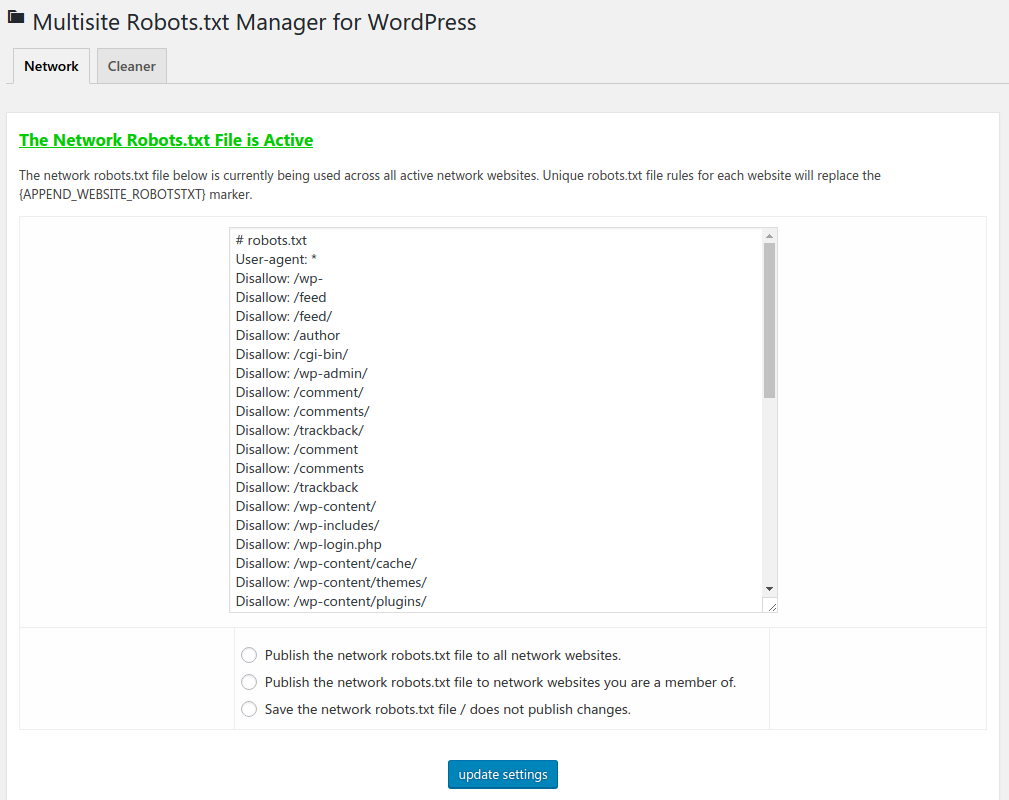Click the 'Disallow: /wp-content/cache/' line
1009x800 pixels.
(x=326, y=563)
